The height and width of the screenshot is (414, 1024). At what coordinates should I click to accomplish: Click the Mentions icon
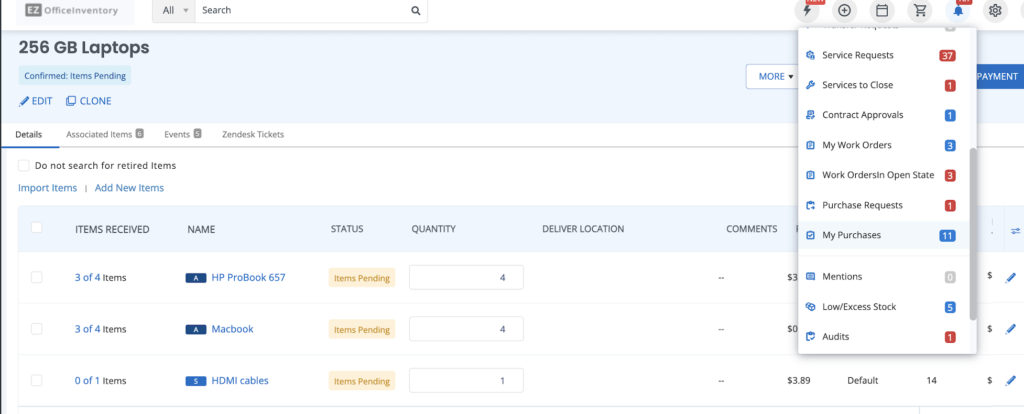(x=810, y=278)
